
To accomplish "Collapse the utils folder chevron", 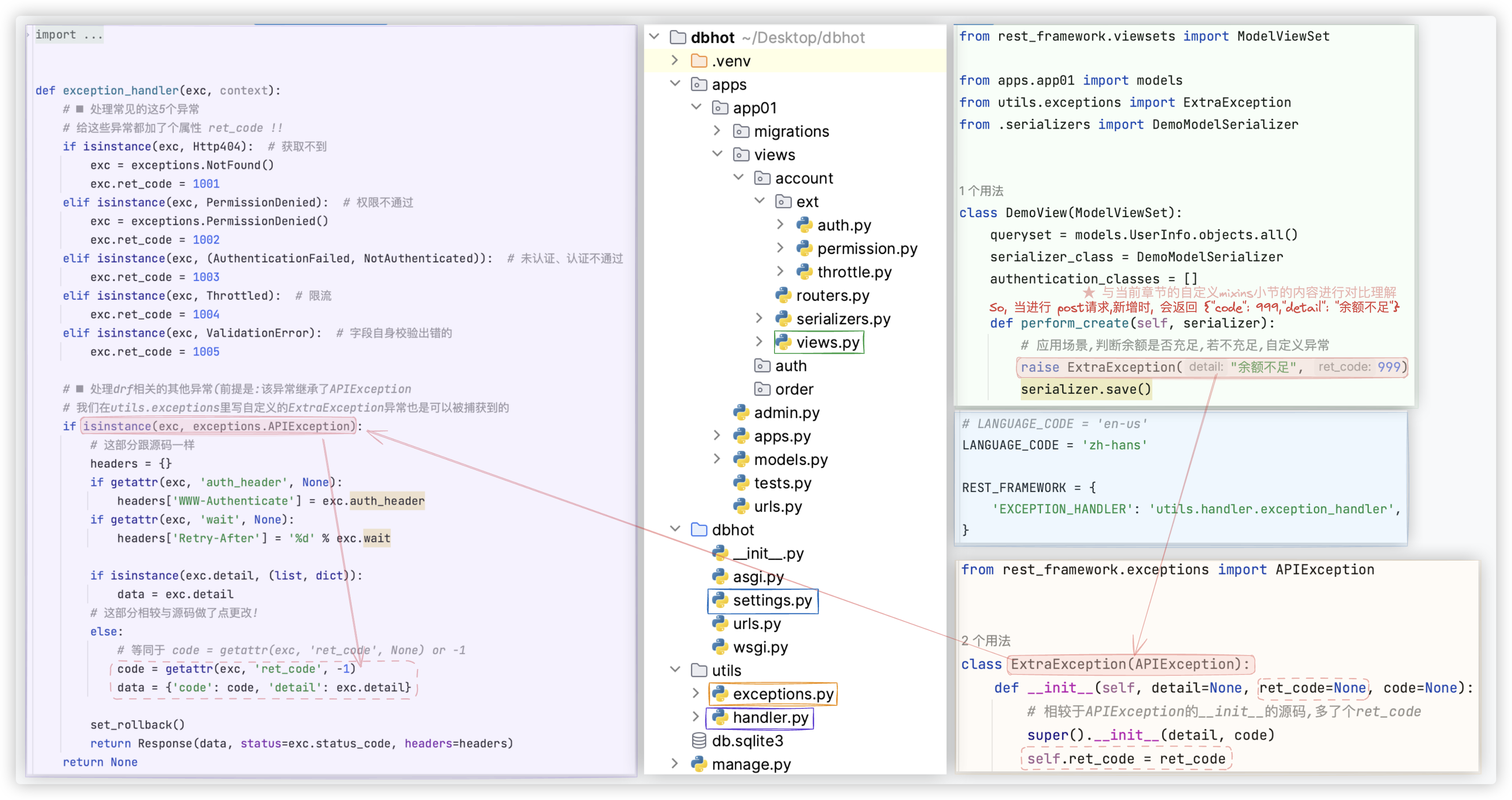I will 675,670.
